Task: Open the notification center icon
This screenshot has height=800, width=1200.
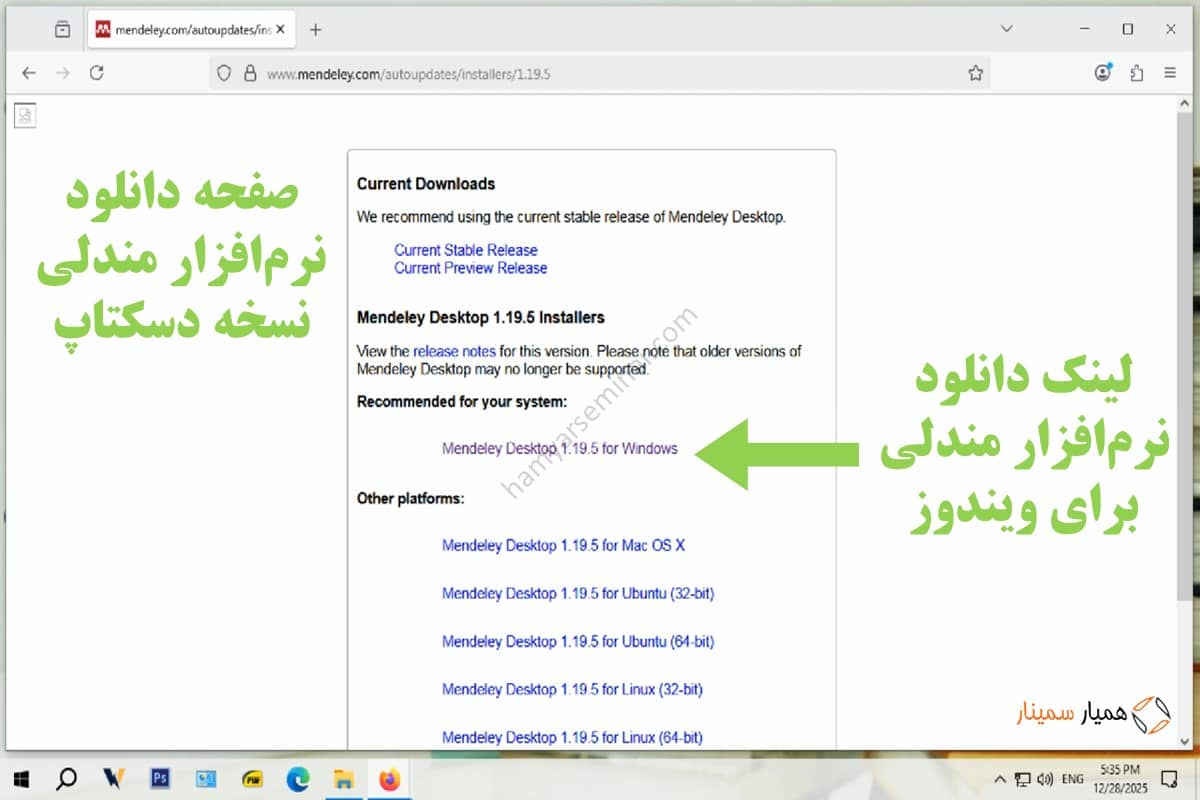Action: tap(1171, 778)
